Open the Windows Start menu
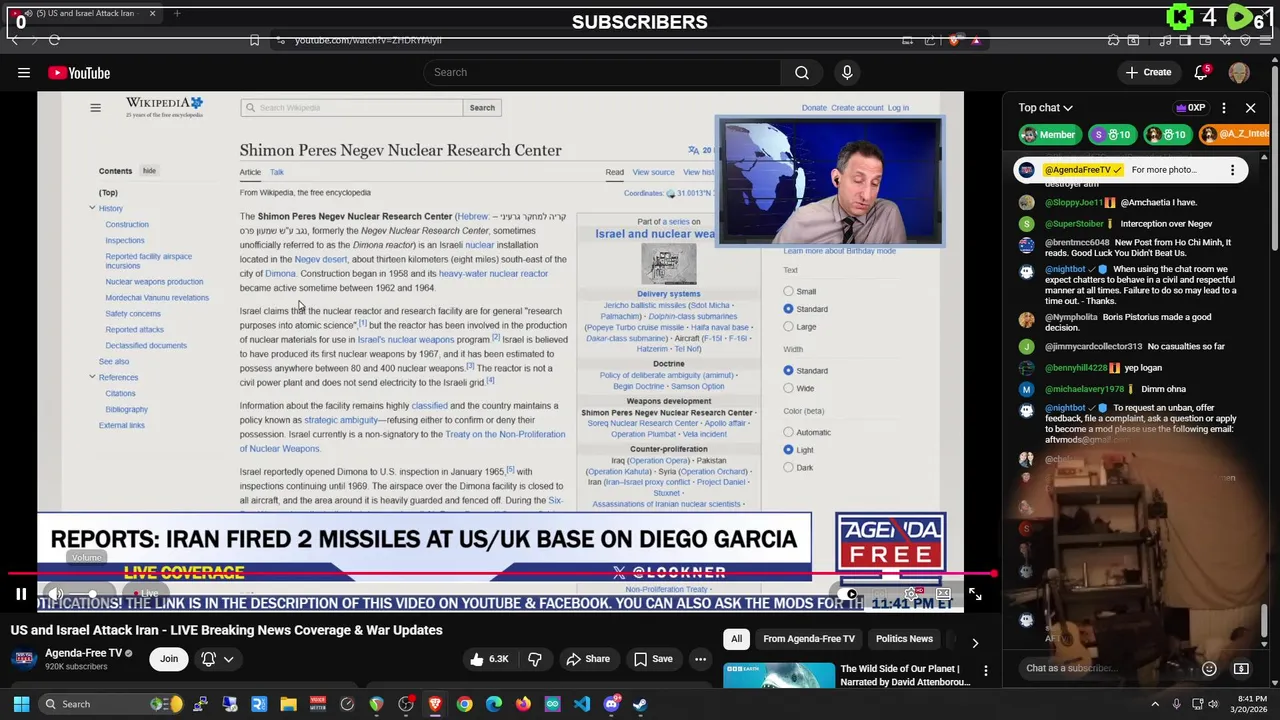The image size is (1280, 720). click(21, 704)
